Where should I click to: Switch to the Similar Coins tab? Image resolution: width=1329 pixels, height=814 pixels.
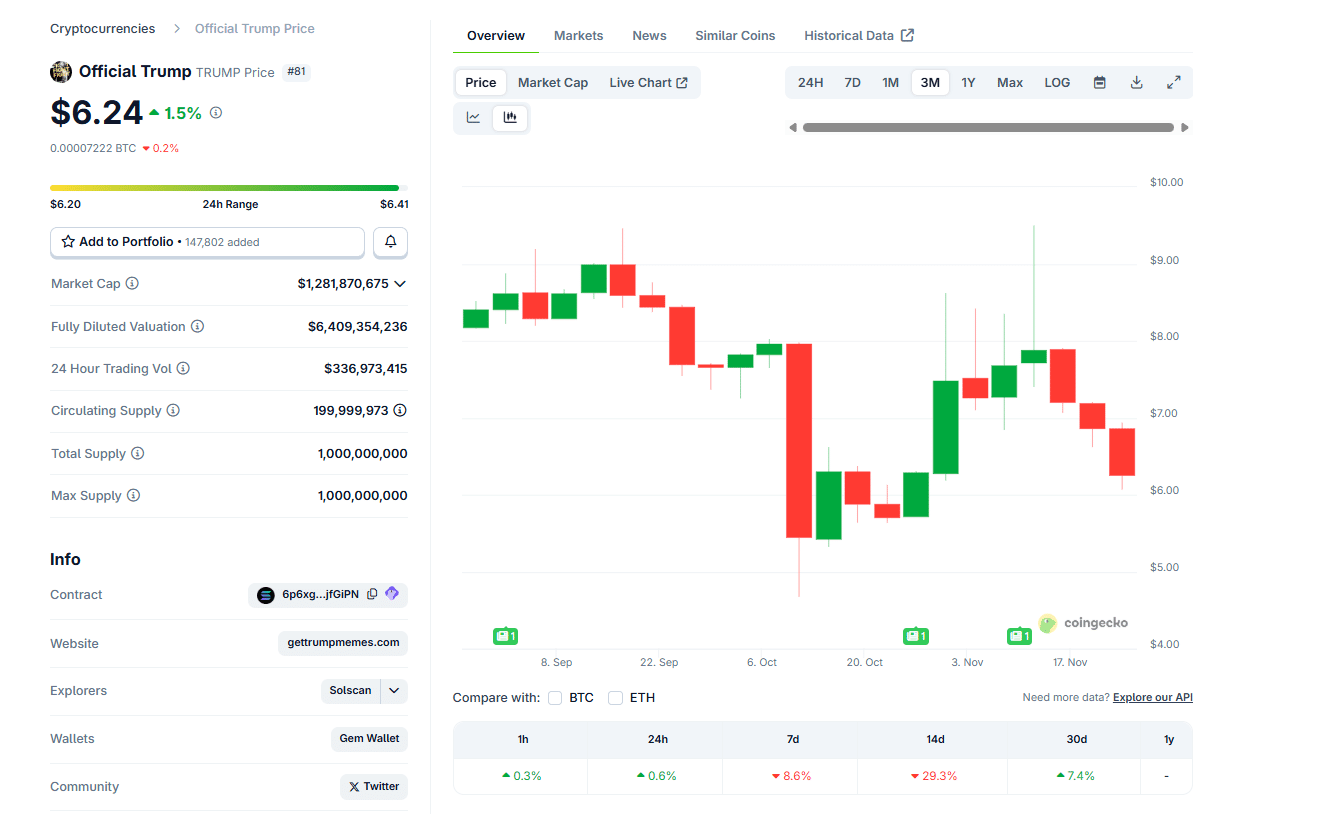click(735, 35)
